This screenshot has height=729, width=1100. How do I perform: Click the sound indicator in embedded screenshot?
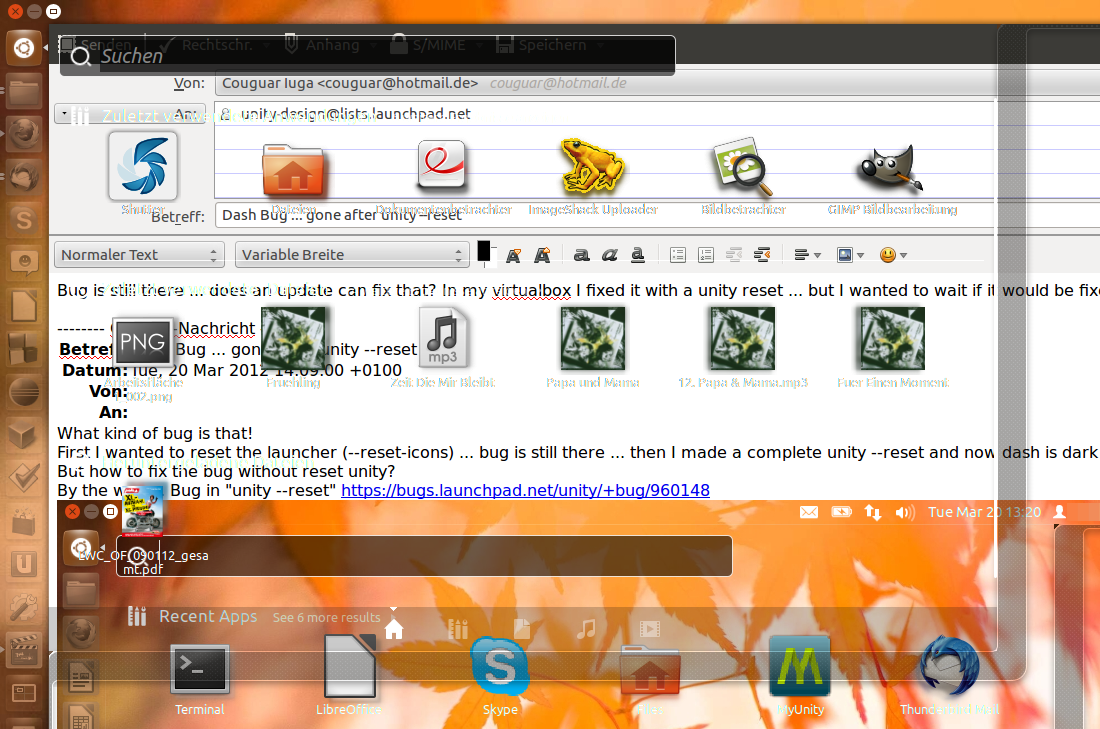(x=905, y=512)
